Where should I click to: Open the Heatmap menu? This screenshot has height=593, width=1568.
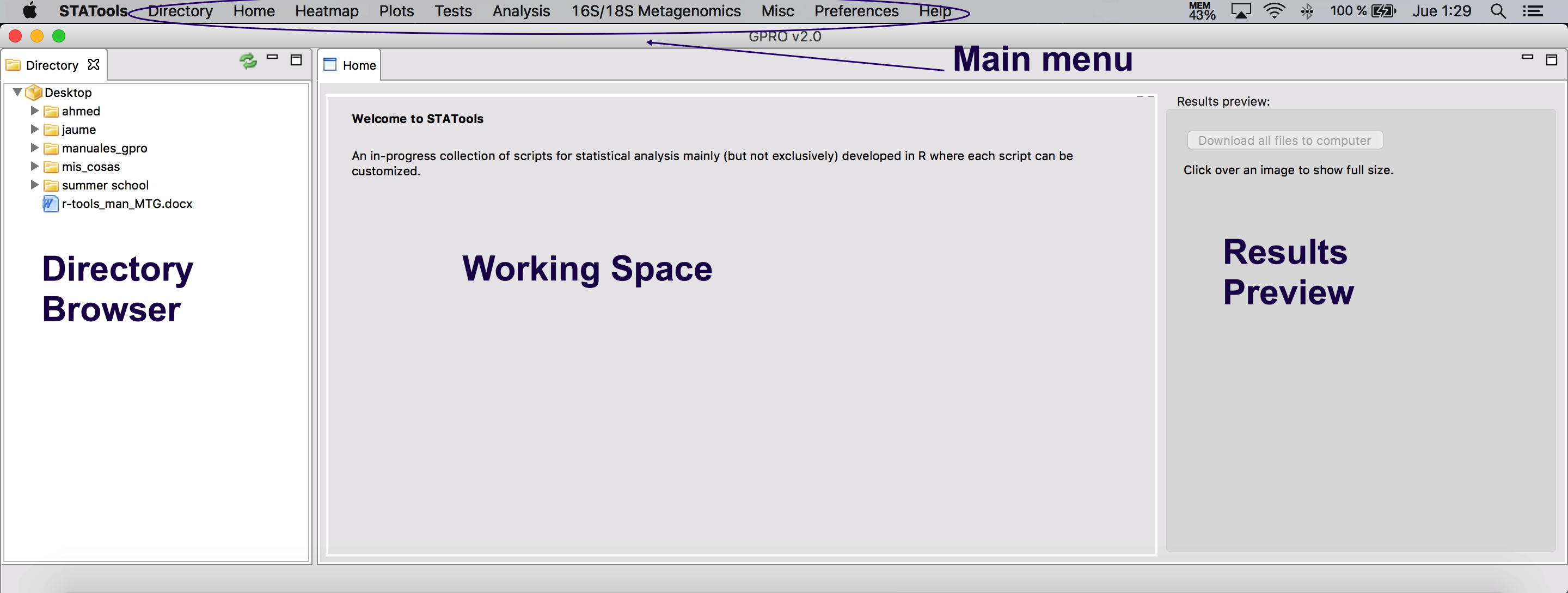click(327, 11)
